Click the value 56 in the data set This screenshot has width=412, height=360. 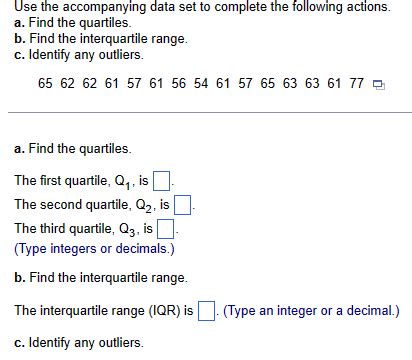point(179,83)
